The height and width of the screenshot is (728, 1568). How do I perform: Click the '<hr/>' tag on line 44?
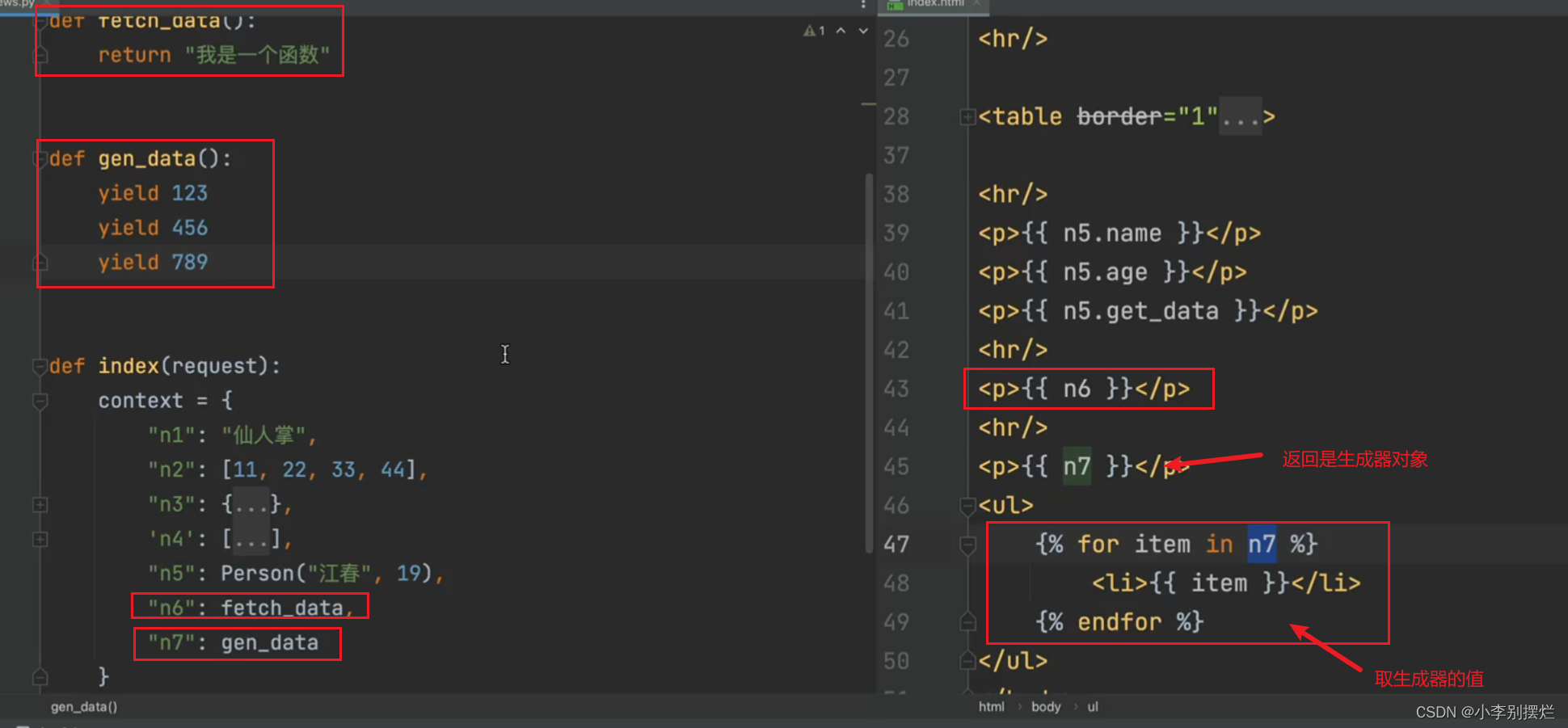pos(1013,427)
